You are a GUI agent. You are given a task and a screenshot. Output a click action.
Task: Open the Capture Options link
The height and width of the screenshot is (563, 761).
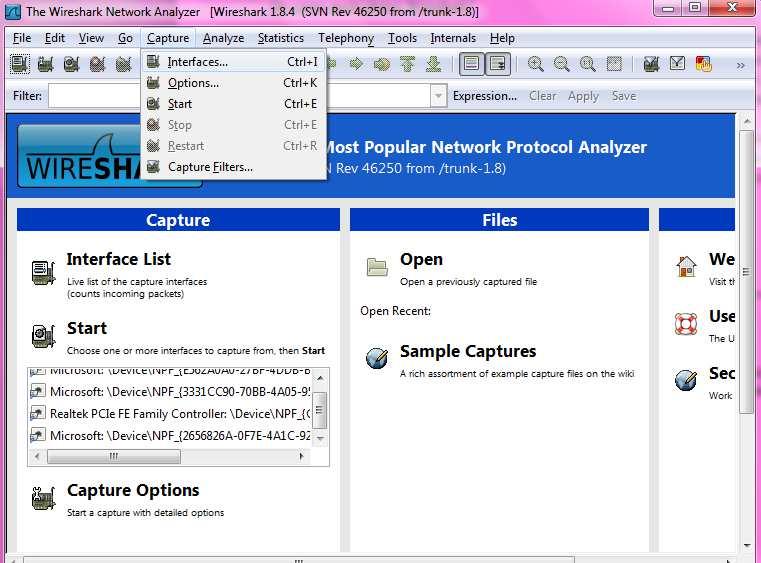point(133,490)
